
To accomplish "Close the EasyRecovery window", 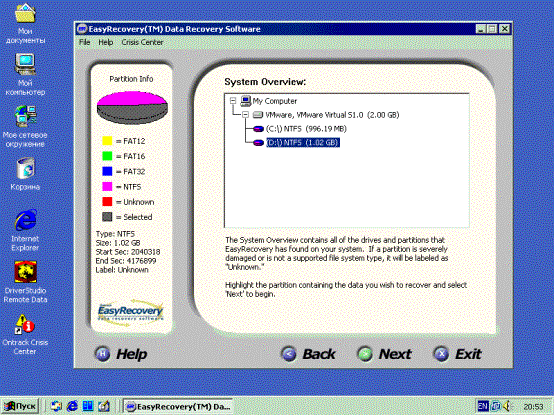I will [x=505, y=29].
